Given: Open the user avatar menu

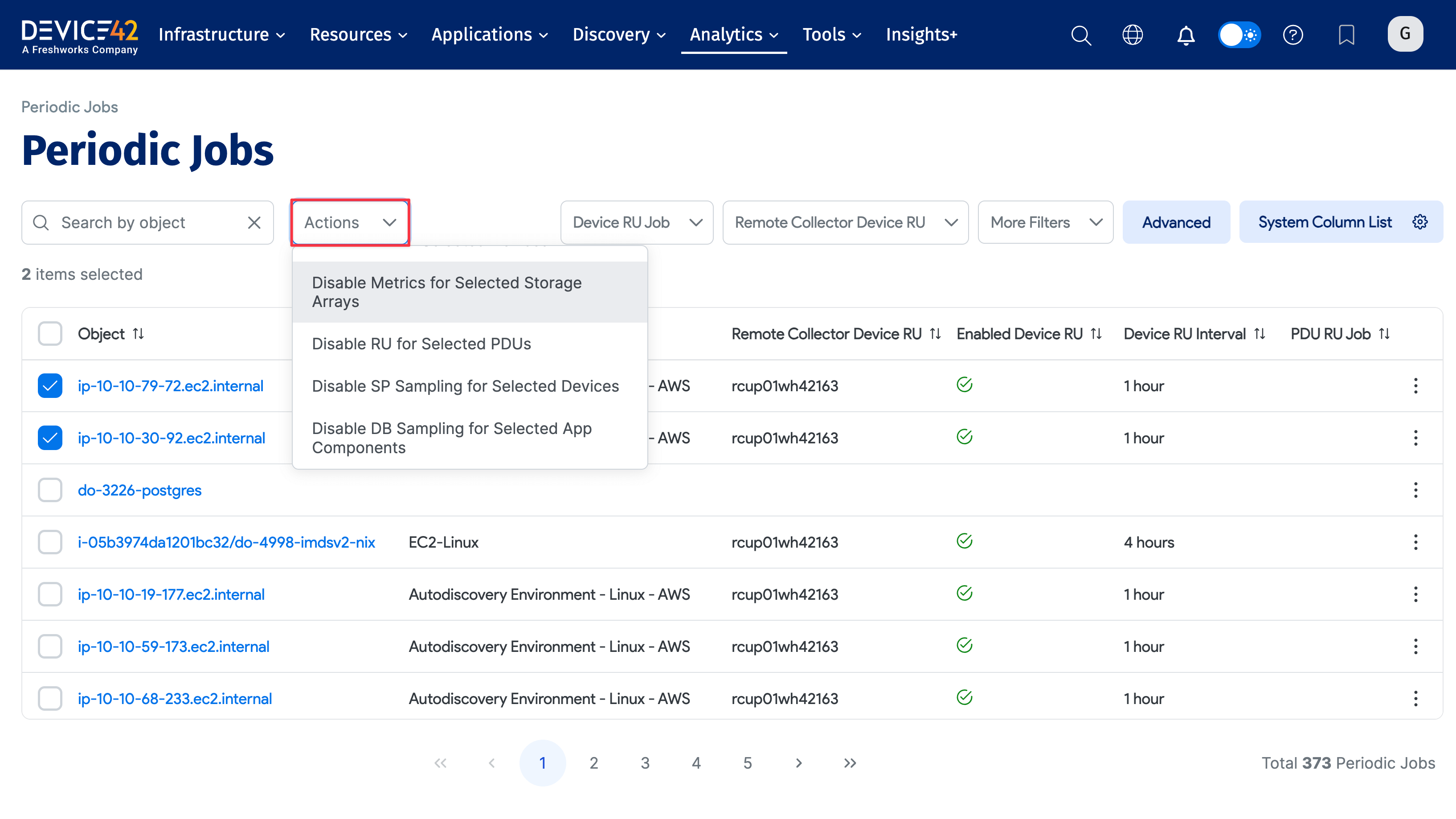Looking at the screenshot, I should coord(1406,34).
